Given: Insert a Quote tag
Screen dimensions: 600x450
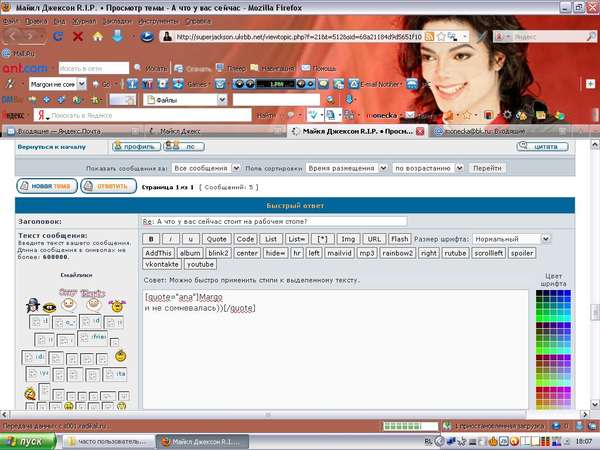Looking at the screenshot, I should [216, 239].
